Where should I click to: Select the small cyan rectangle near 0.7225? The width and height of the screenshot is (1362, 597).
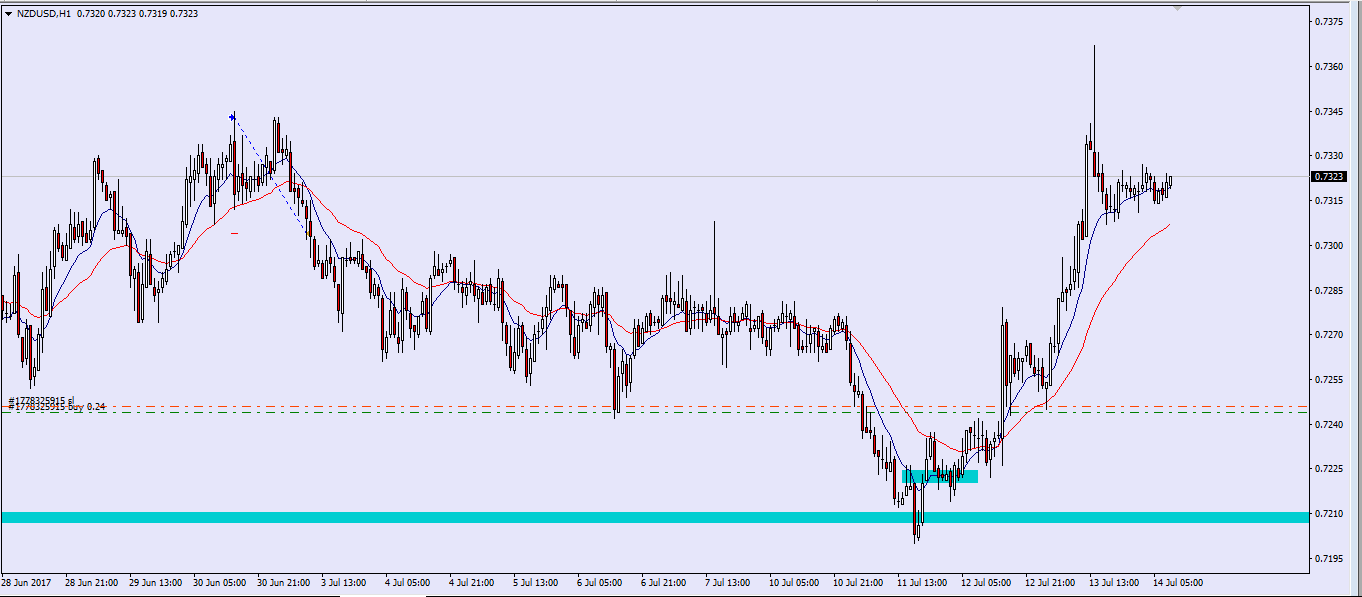tap(940, 476)
